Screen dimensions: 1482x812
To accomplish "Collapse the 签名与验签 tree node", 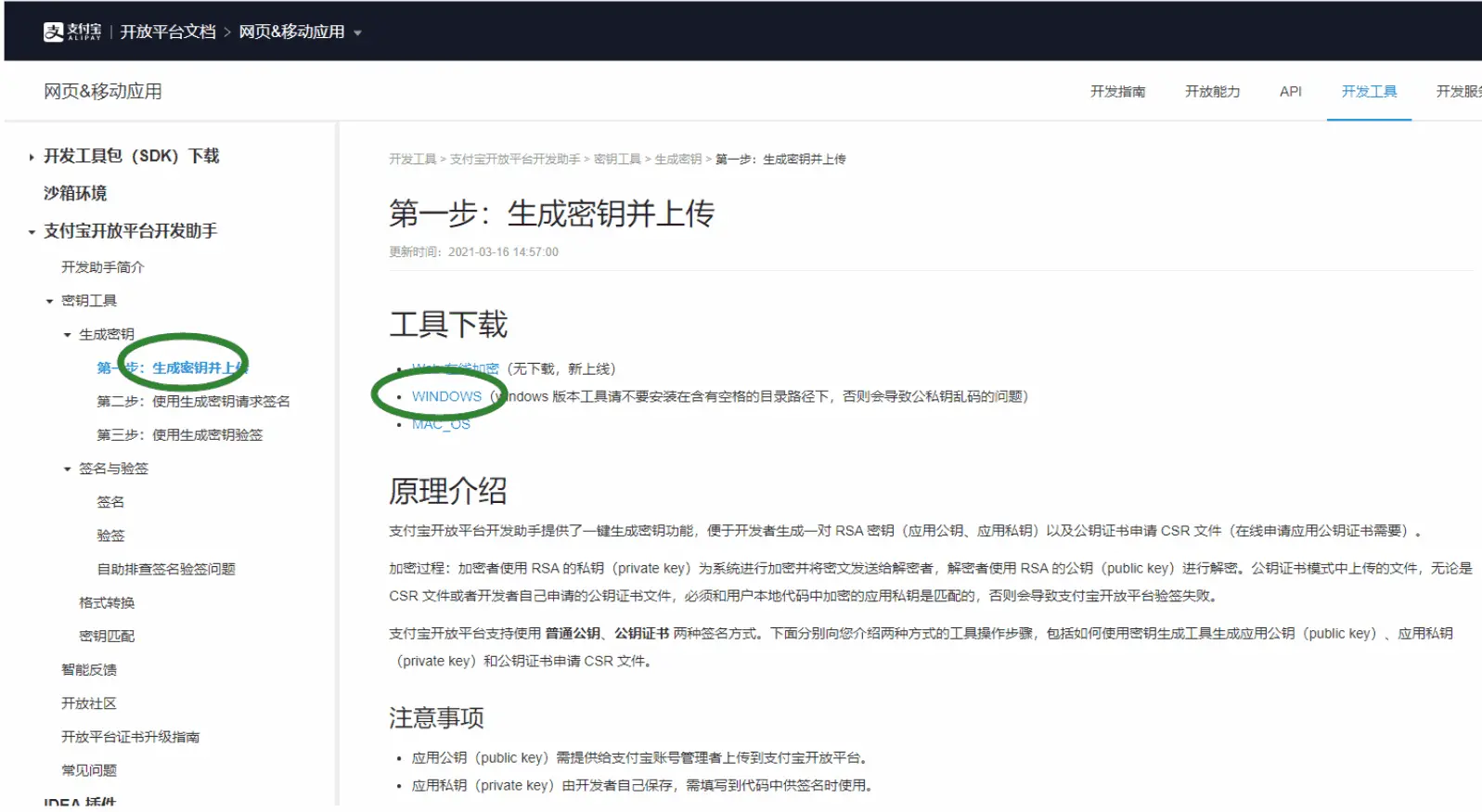I will point(67,470).
